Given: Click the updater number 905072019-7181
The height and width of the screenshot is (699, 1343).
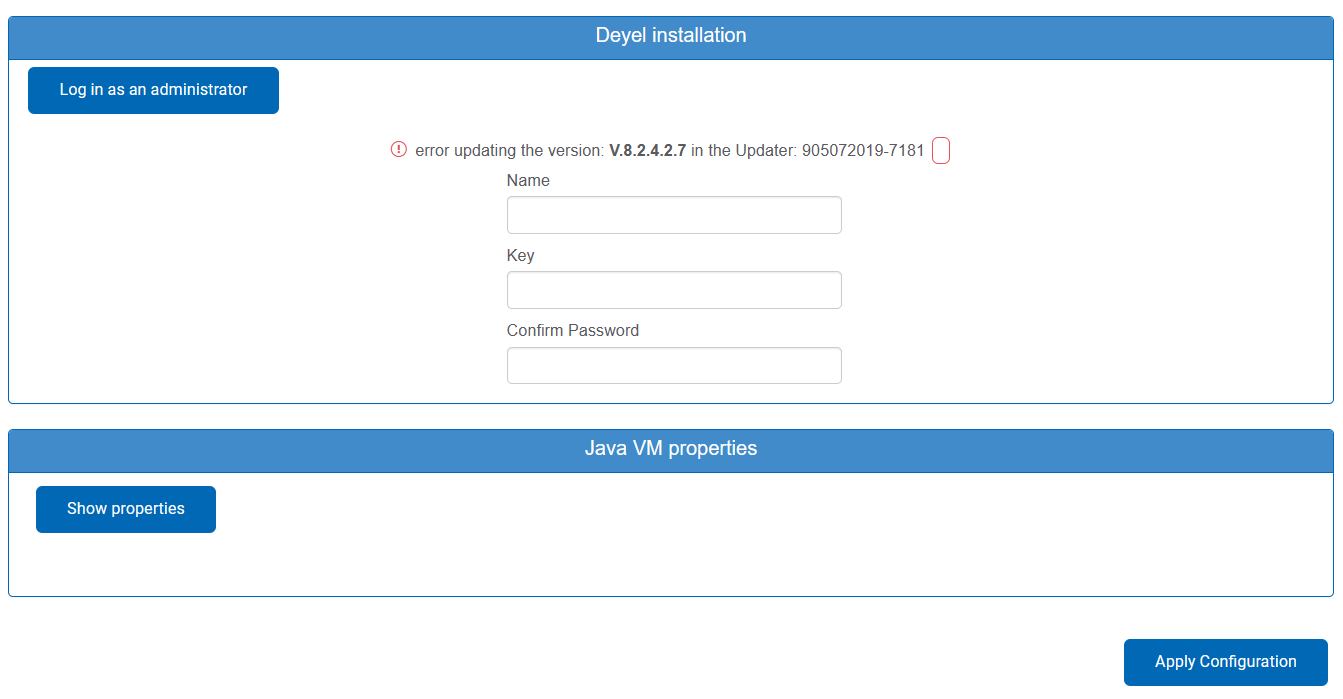Looking at the screenshot, I should [x=863, y=151].
